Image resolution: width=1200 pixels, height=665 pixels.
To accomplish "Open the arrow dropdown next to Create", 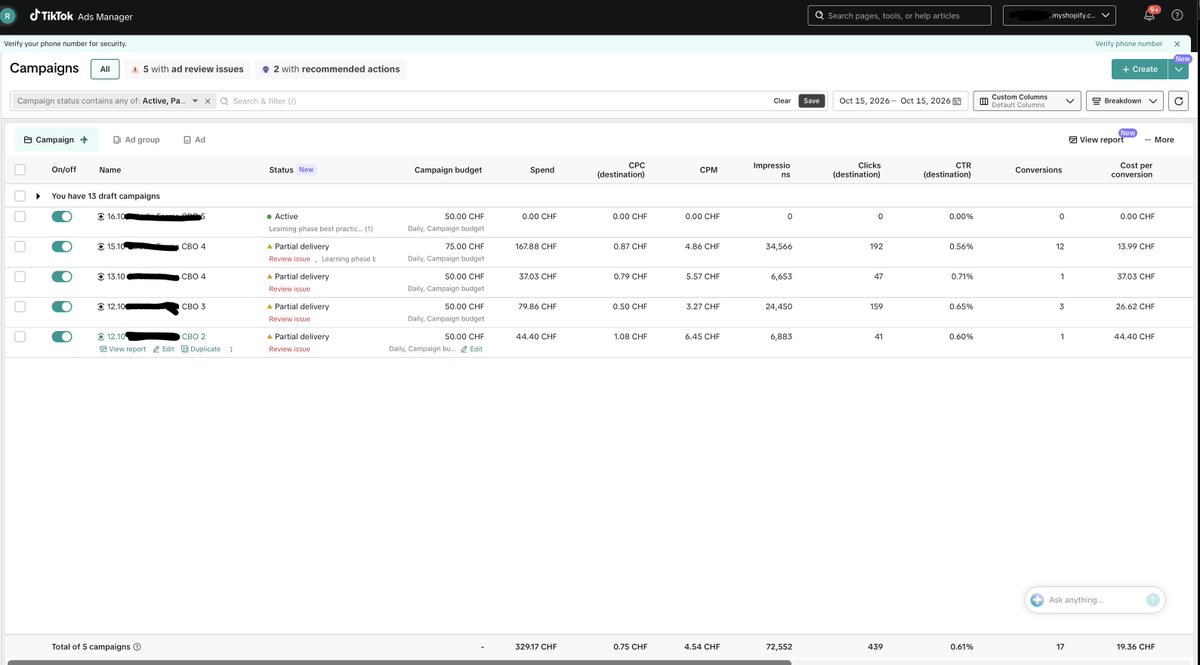I will tap(1179, 69).
